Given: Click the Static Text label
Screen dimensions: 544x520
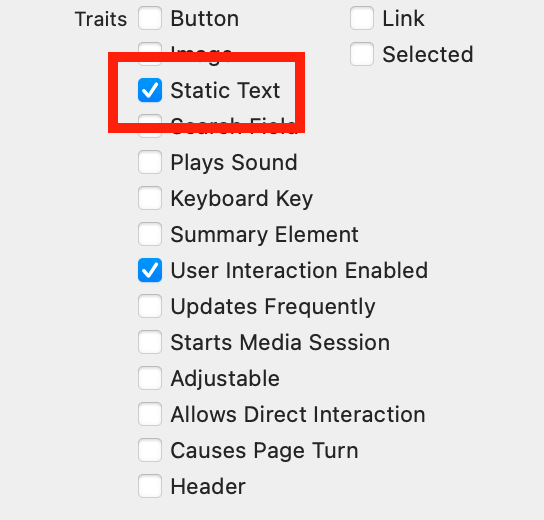Looking at the screenshot, I should [x=225, y=90].
